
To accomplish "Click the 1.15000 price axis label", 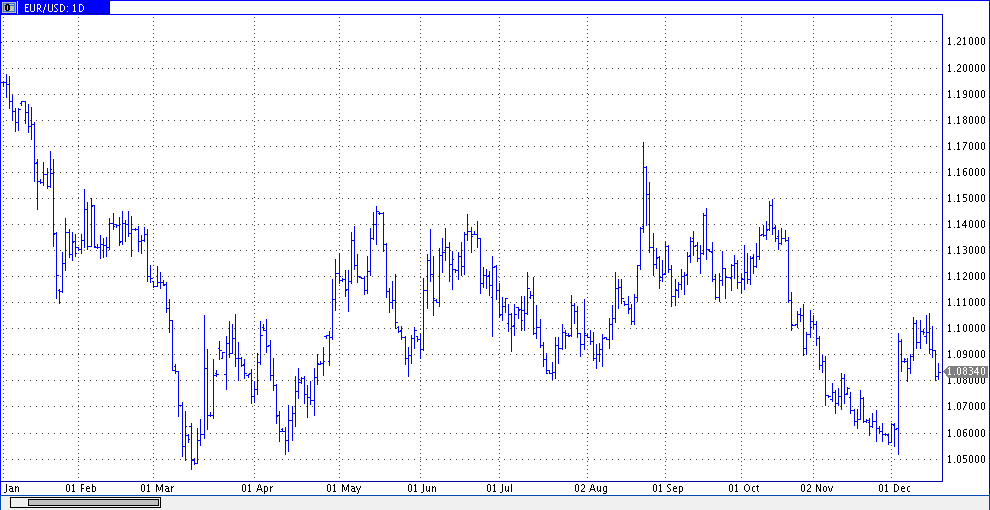I will click(967, 198).
